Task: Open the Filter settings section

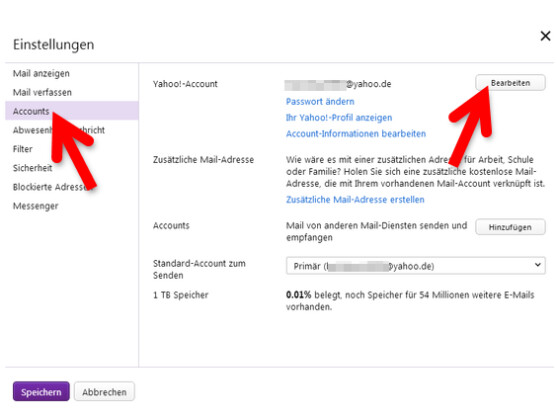Action: point(23,149)
